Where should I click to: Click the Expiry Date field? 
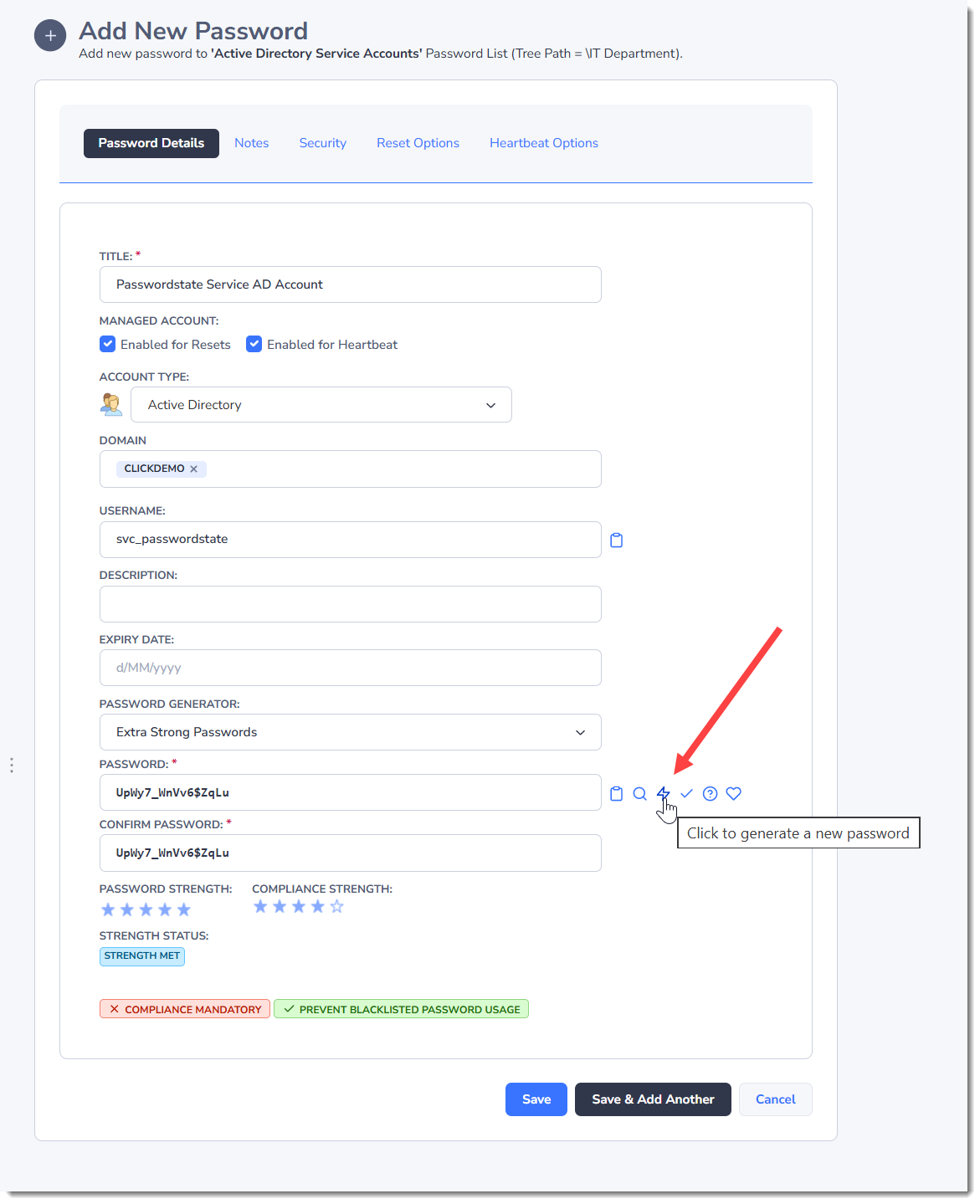[x=351, y=668]
